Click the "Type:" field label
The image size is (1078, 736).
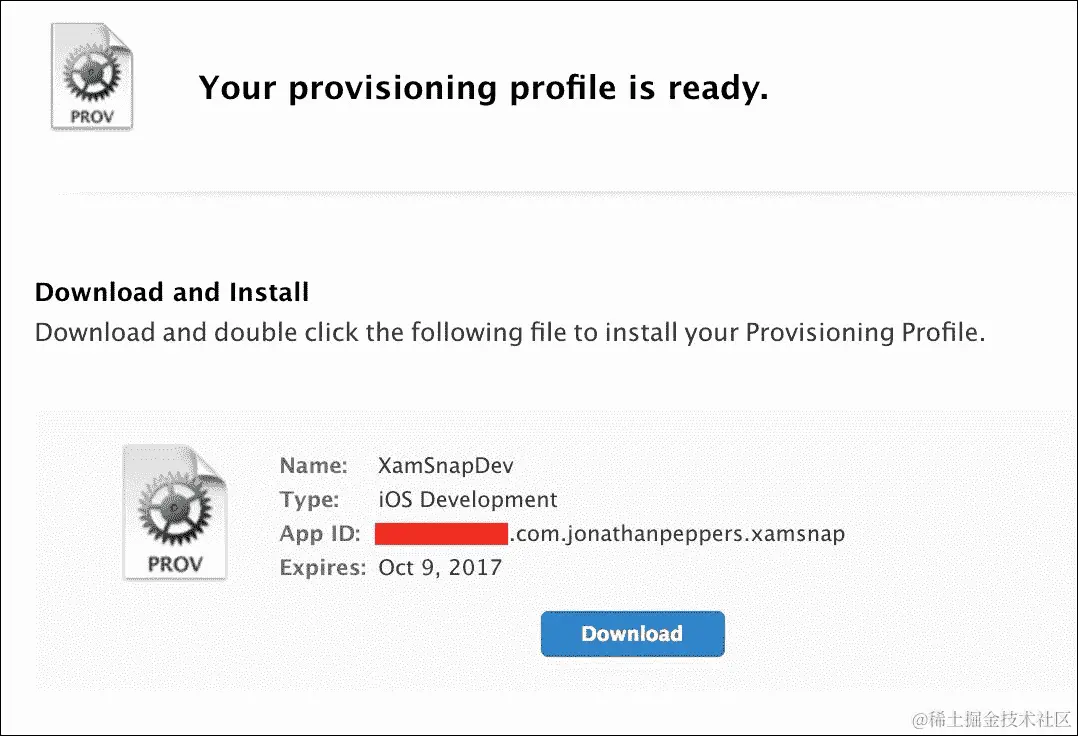point(309,500)
